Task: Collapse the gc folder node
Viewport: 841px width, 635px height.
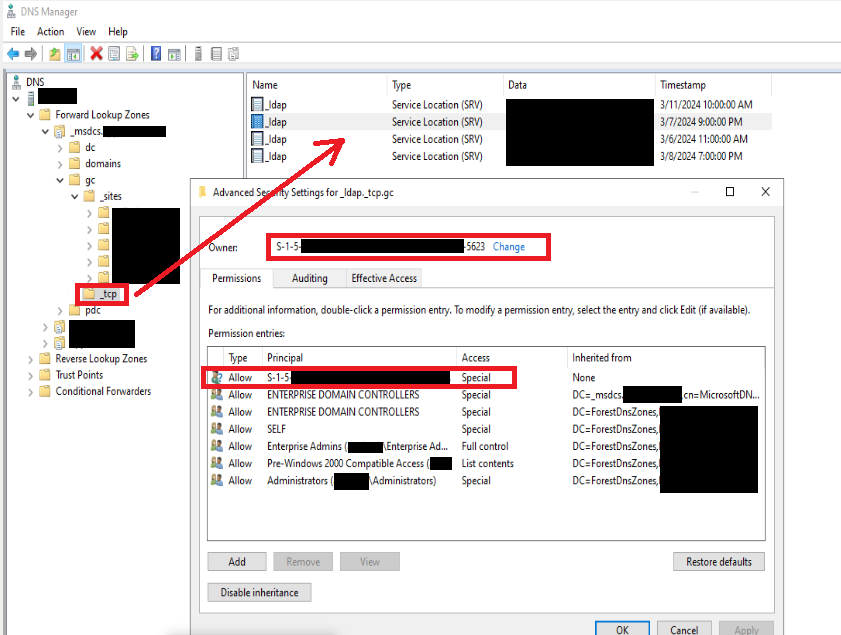Action: pos(60,180)
